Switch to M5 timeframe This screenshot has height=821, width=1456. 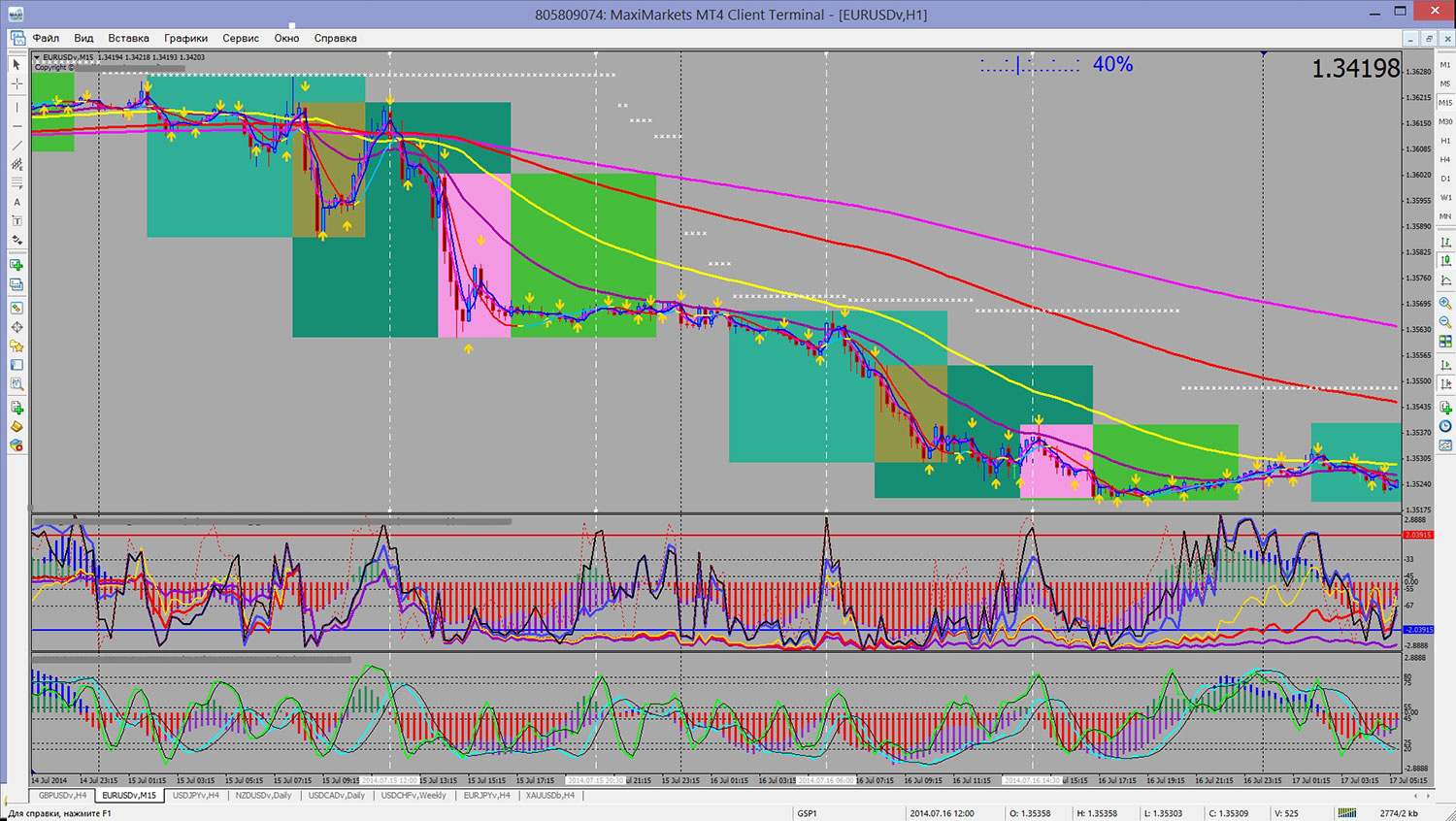tap(1445, 83)
